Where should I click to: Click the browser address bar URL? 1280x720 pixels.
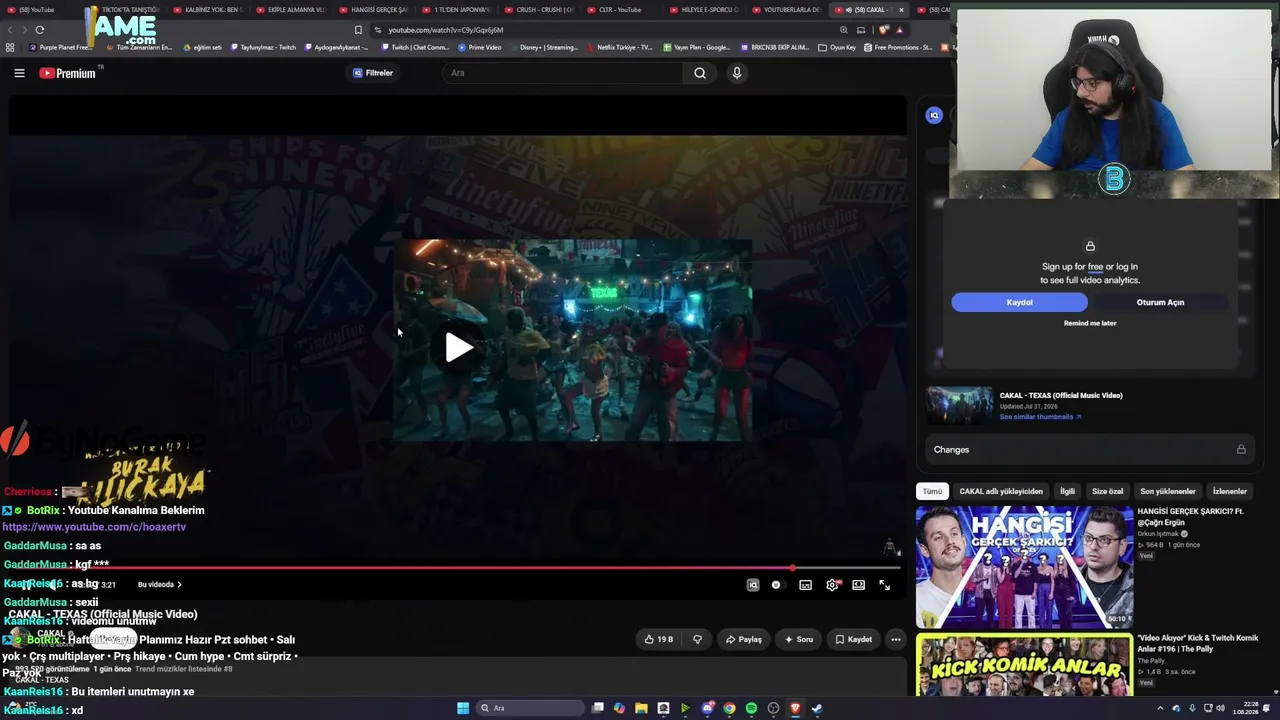(446, 30)
